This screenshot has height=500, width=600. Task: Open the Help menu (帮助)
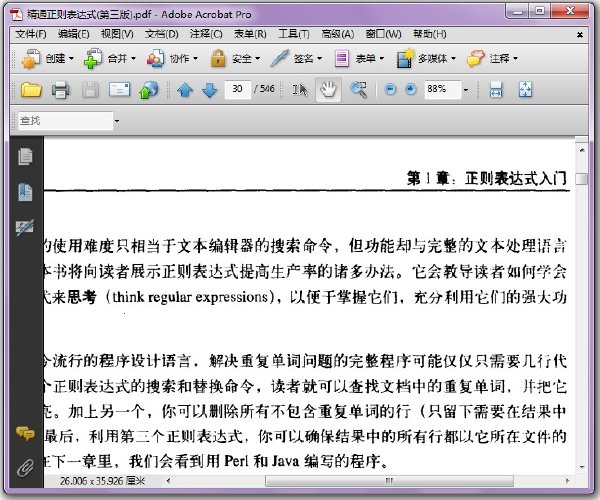pyautogui.click(x=430, y=34)
